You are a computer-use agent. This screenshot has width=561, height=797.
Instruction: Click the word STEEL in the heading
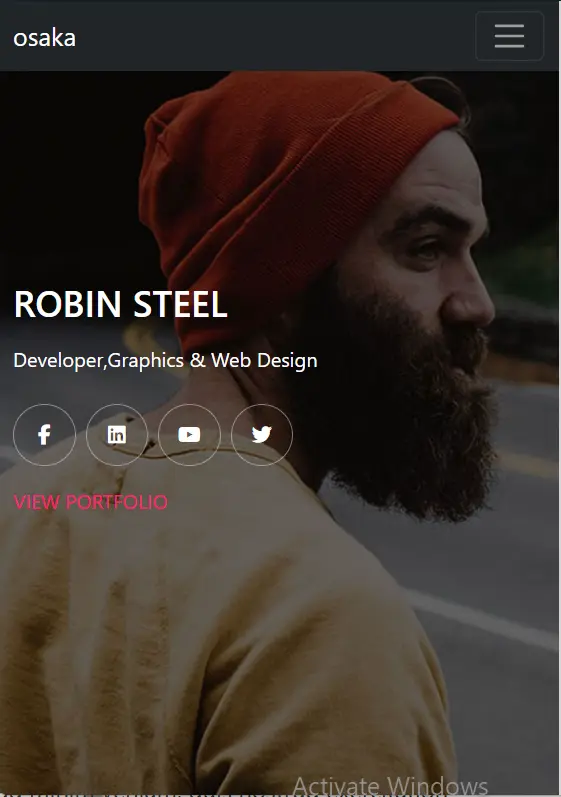[x=180, y=304]
